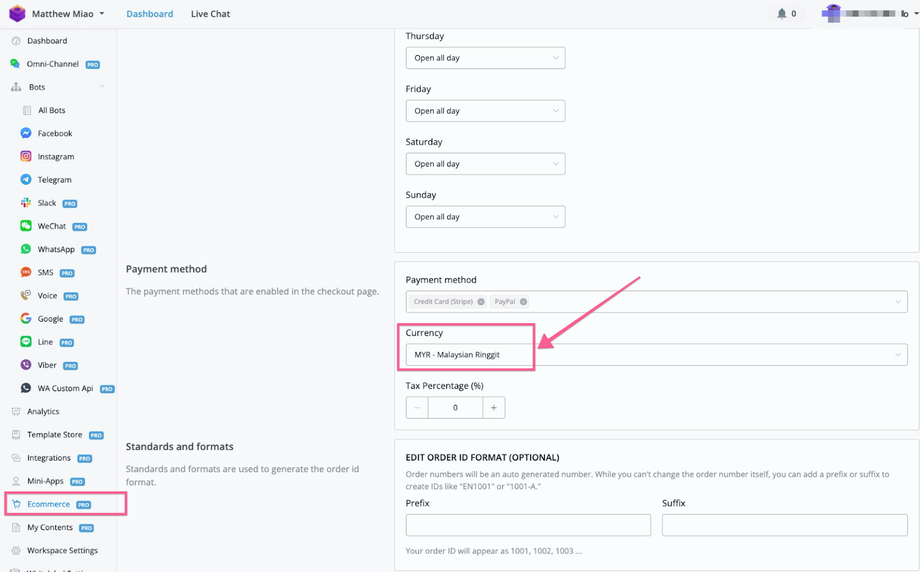Go to the Dashboard top tab

[149, 14]
